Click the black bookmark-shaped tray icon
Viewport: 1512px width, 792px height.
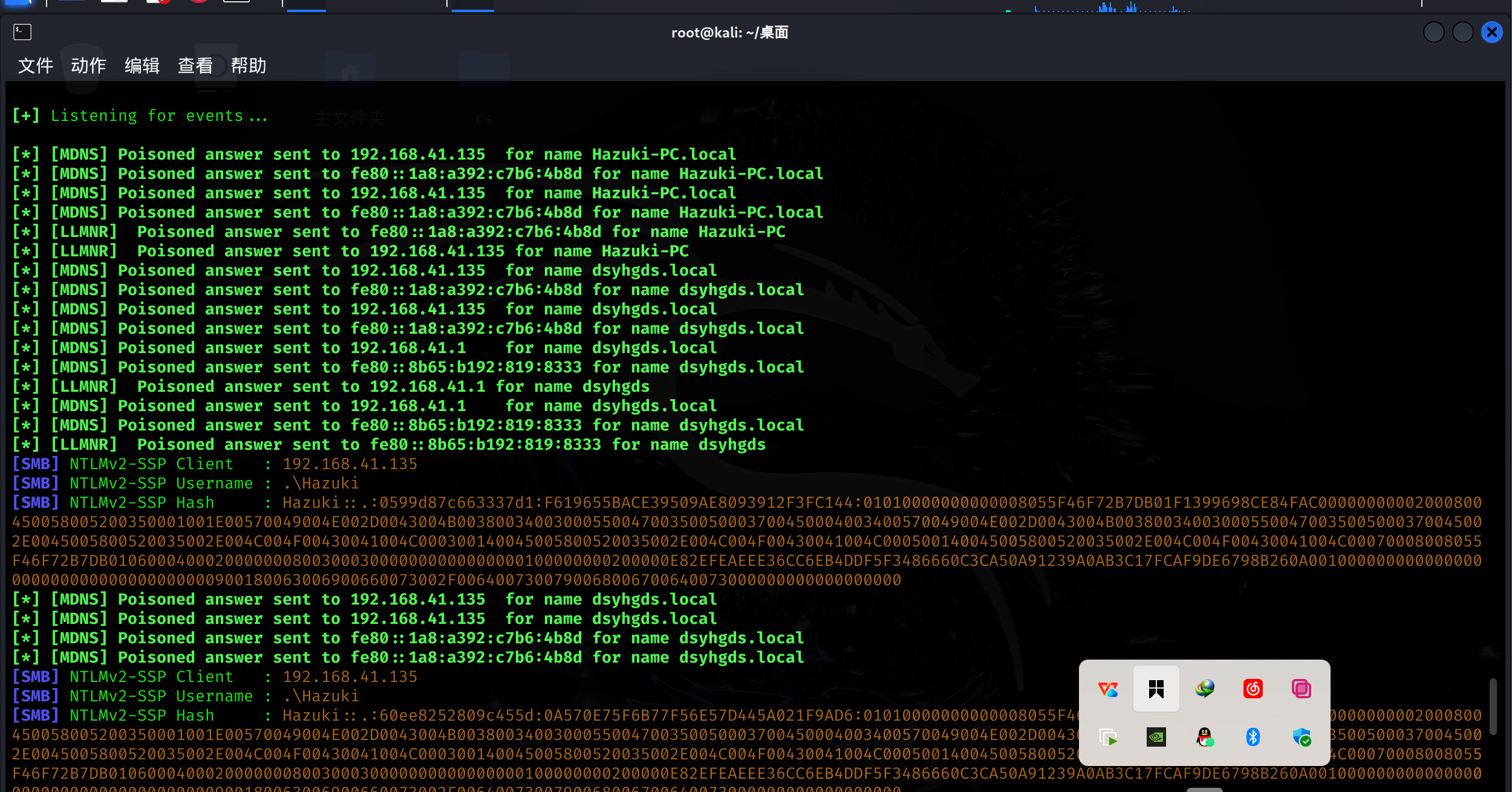[x=1156, y=689]
